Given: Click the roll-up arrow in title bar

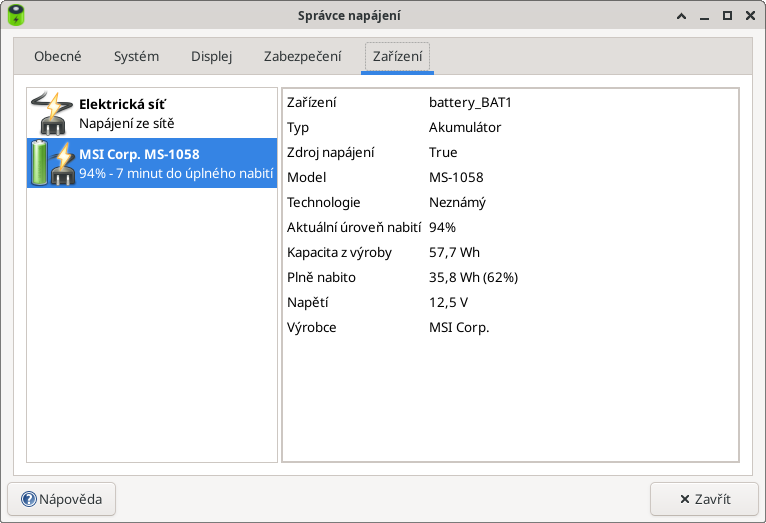Looking at the screenshot, I should tap(681, 16).
